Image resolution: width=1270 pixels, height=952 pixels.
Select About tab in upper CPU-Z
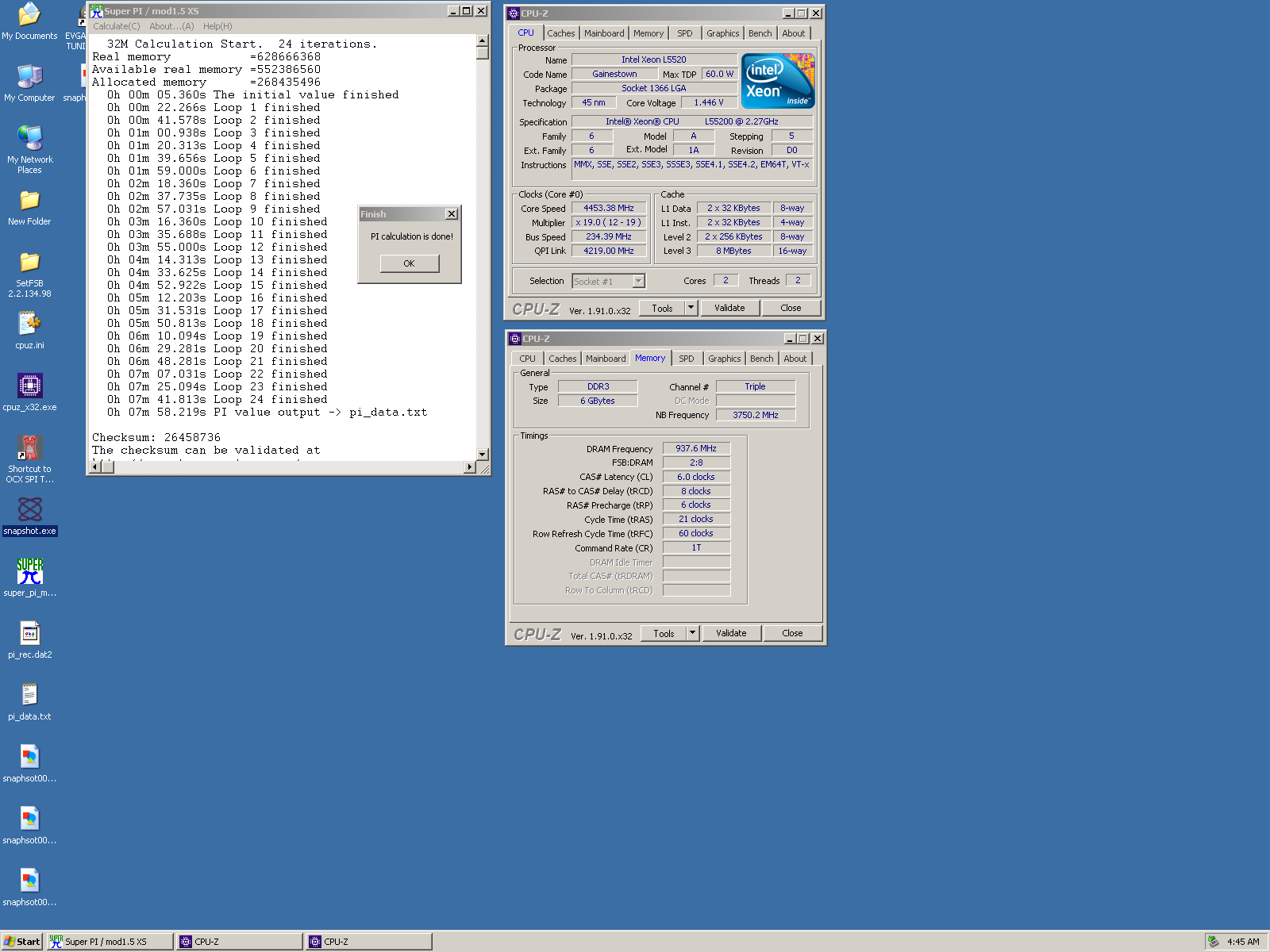tap(793, 33)
